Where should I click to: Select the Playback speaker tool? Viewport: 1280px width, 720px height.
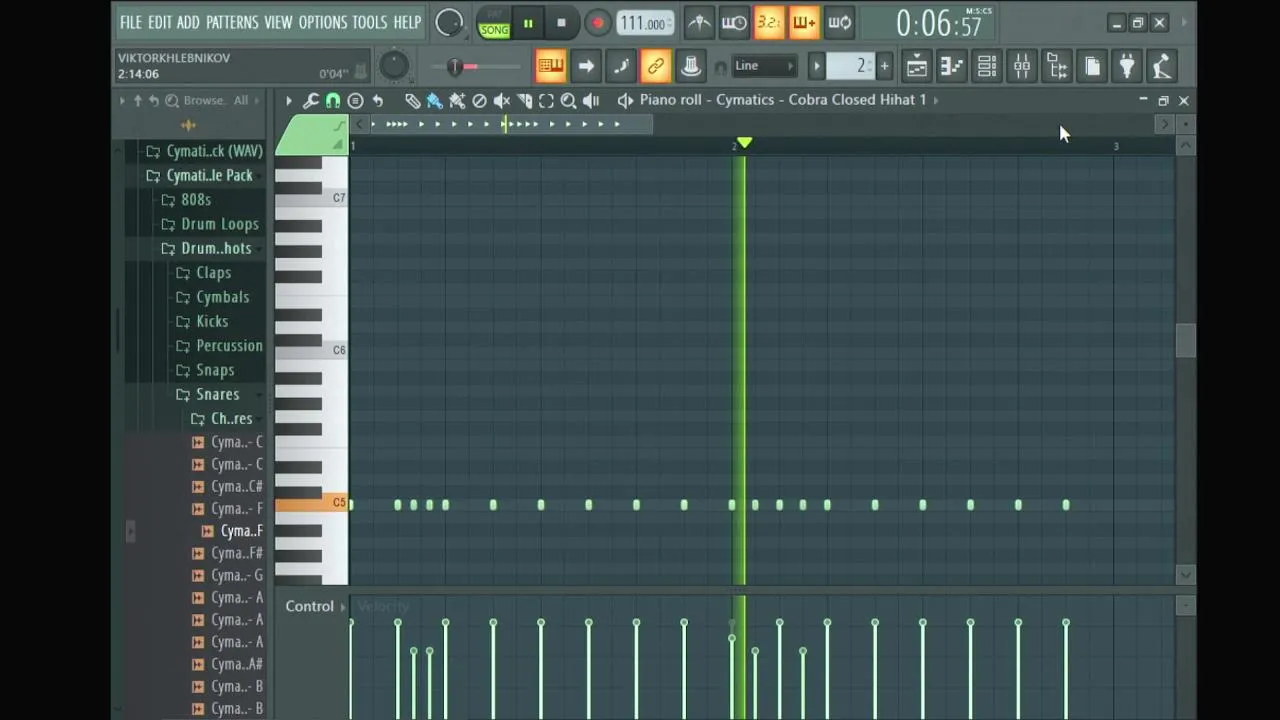[x=591, y=100]
